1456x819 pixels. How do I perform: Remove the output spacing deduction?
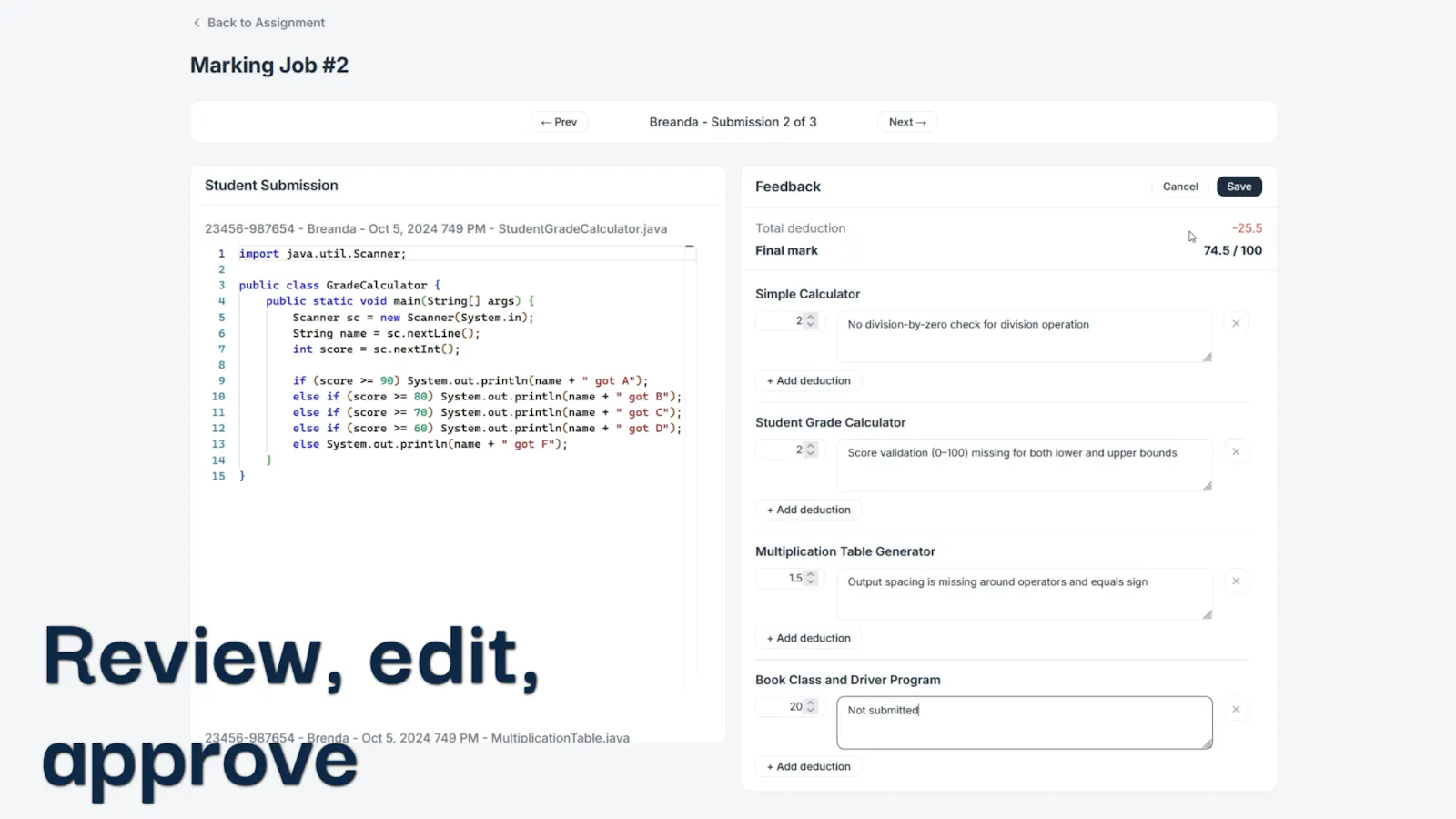pyautogui.click(x=1236, y=581)
